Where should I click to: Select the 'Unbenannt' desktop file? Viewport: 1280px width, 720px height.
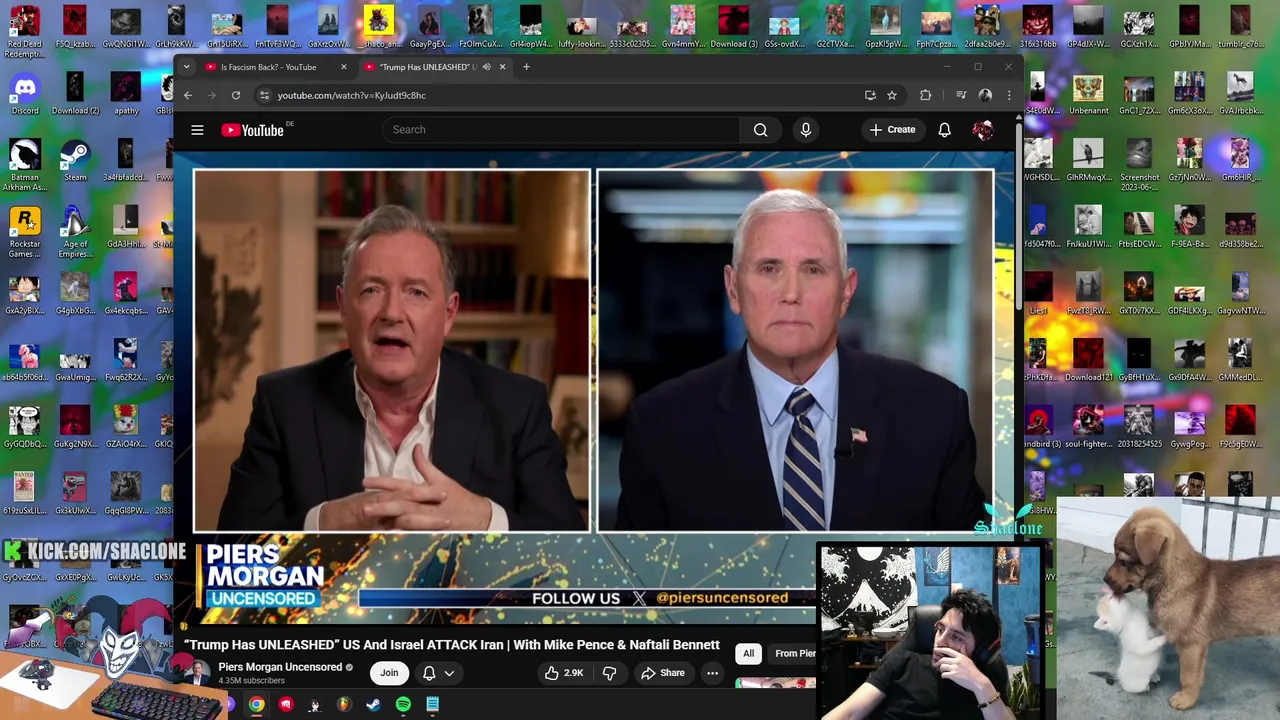1088,94
